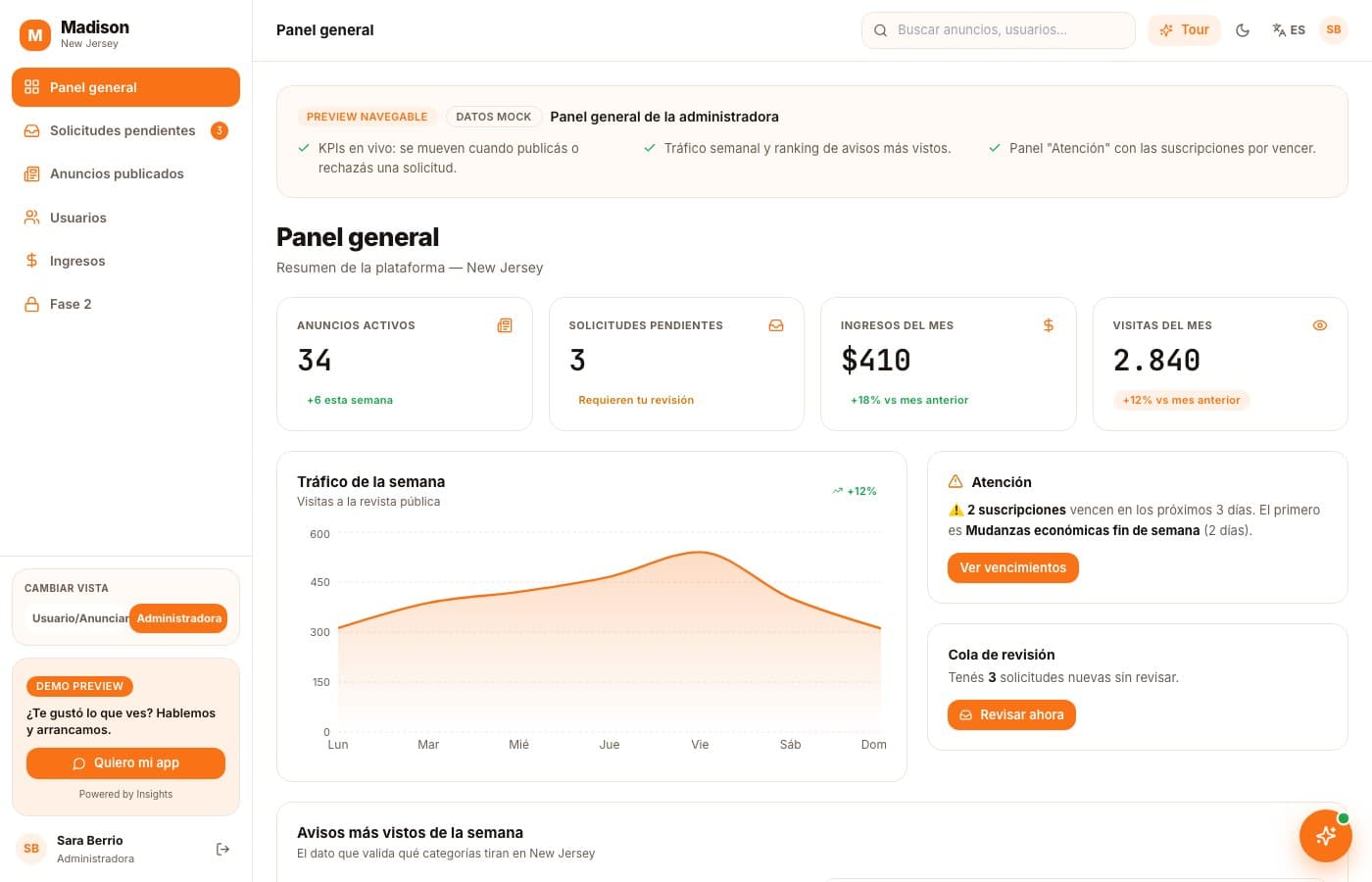The image size is (1372, 882).
Task: Click the +12% trend indicator in chart
Action: pyautogui.click(x=855, y=491)
